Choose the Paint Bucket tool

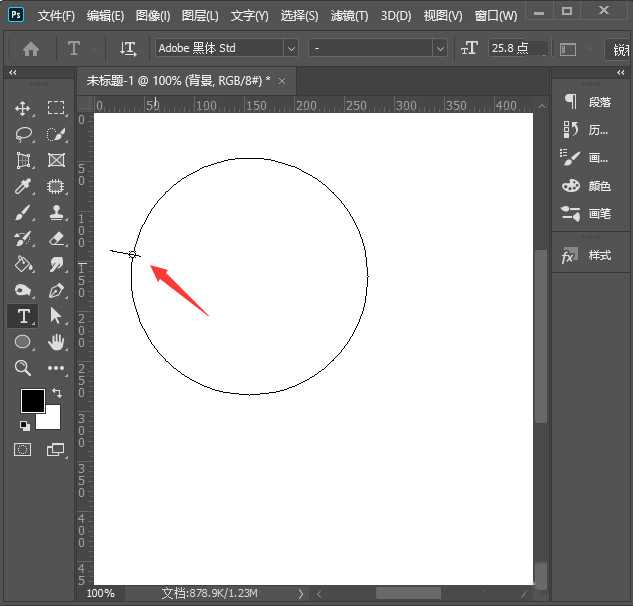(23, 264)
